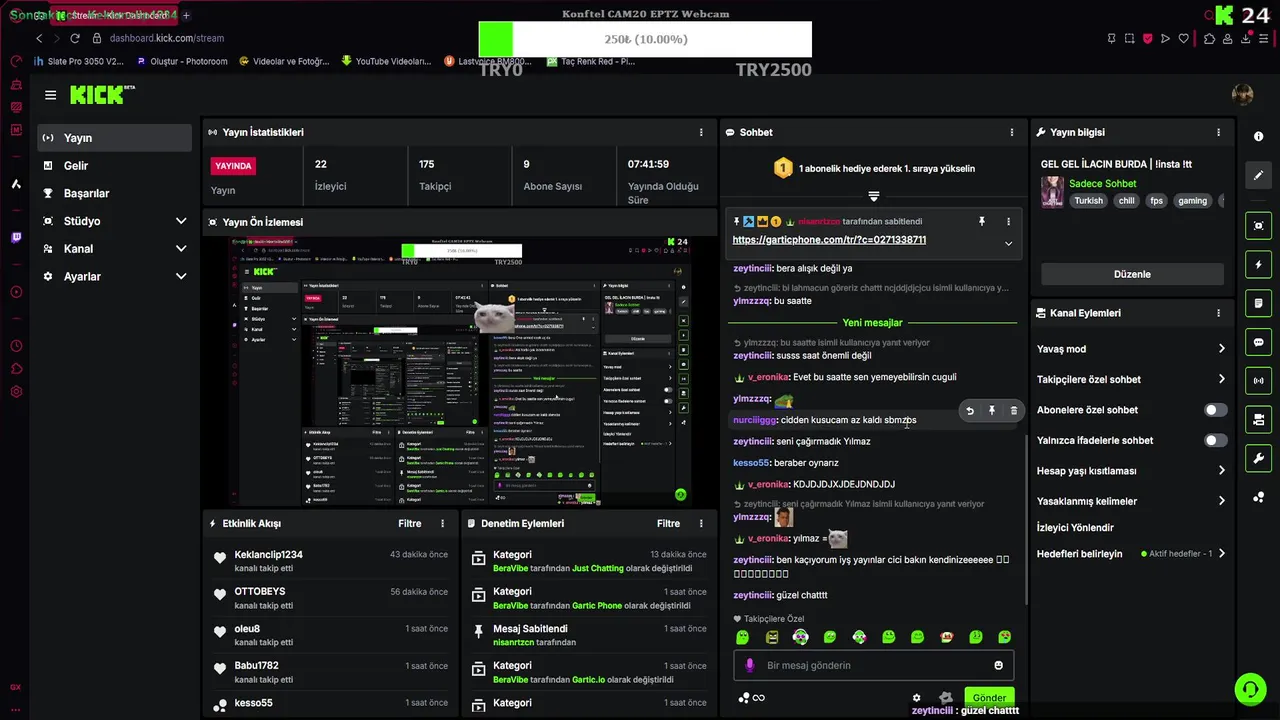Viewport: 1280px width, 720px height.
Task: Click the Yeni mesajlar divider
Action: [872, 323]
